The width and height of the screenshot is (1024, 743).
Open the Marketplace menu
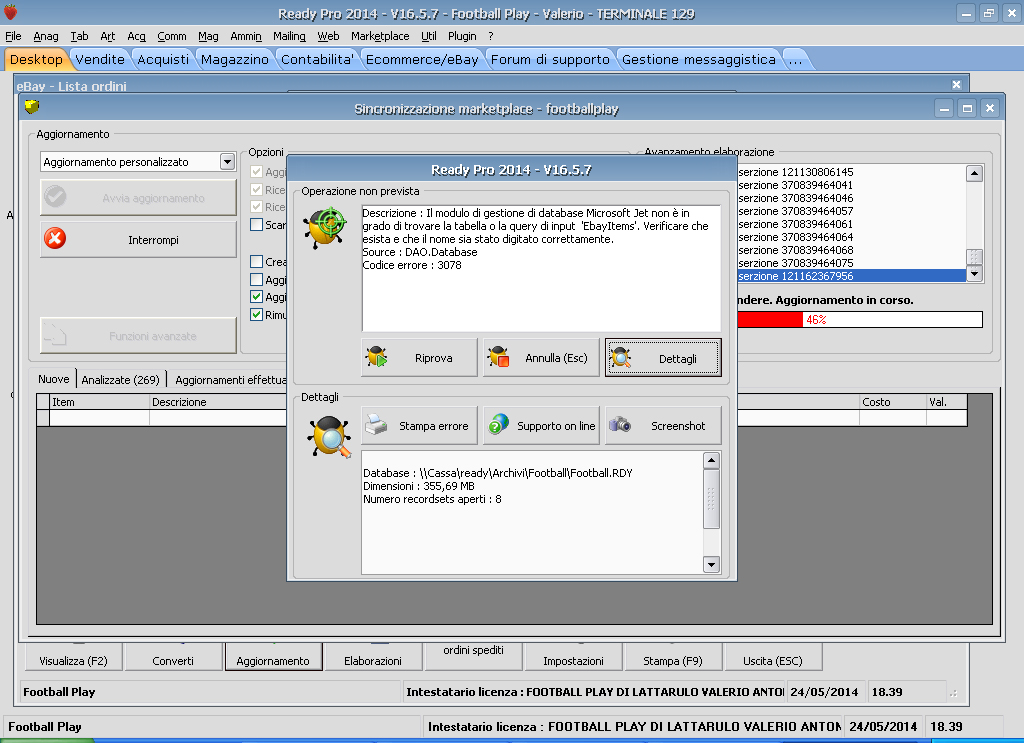pos(380,36)
